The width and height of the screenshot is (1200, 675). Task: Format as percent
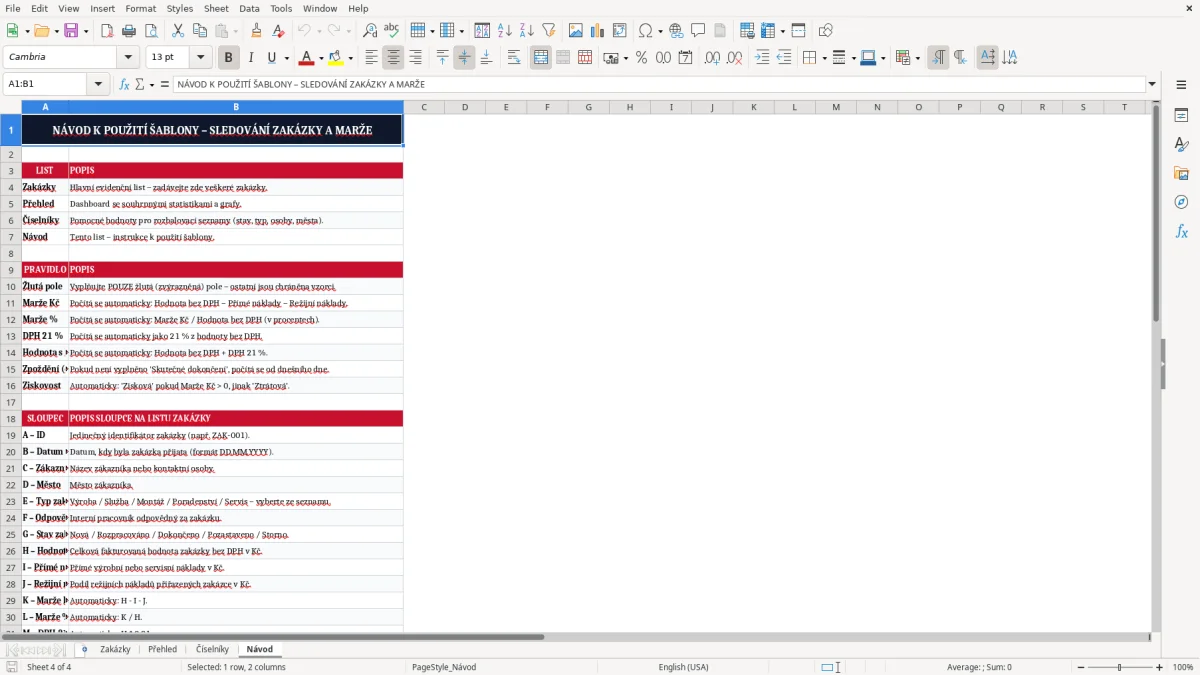[641, 58]
